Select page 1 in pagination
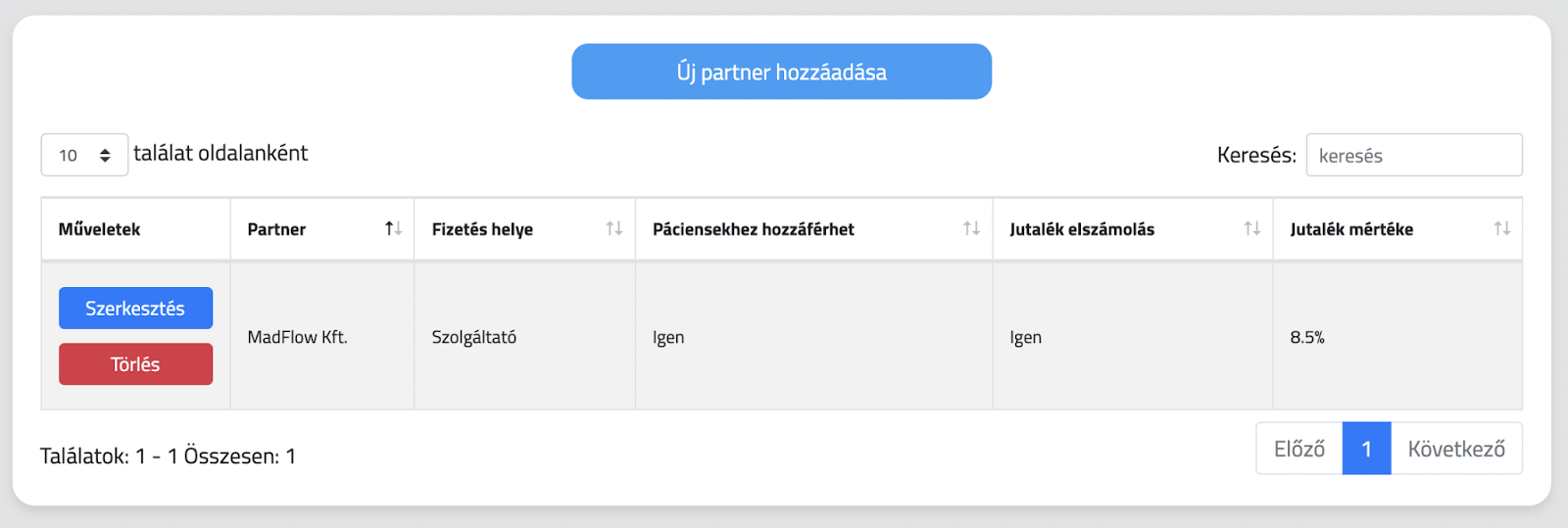This screenshot has height=528, width=1568. pyautogui.click(x=1366, y=449)
